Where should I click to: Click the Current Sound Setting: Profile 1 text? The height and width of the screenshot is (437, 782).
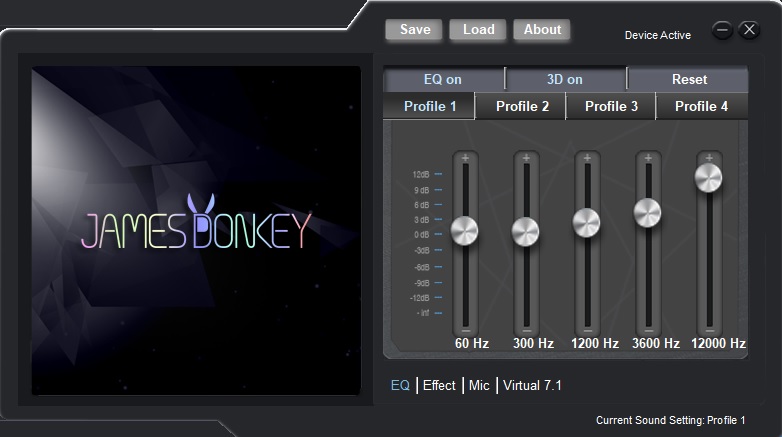coord(670,420)
